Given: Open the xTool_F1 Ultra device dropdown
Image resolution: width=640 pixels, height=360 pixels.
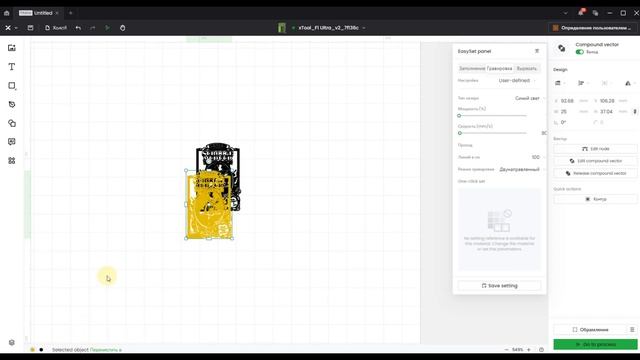Looking at the screenshot, I should [x=329, y=28].
